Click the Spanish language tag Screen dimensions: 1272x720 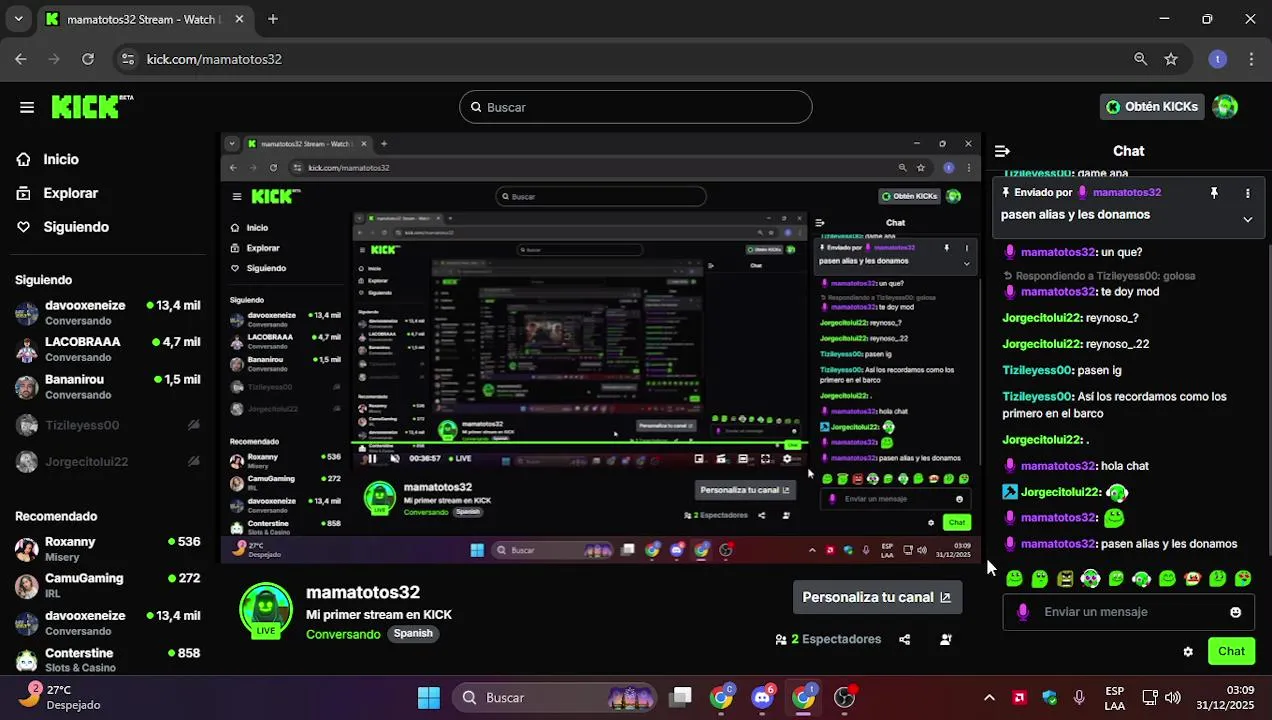(413, 634)
